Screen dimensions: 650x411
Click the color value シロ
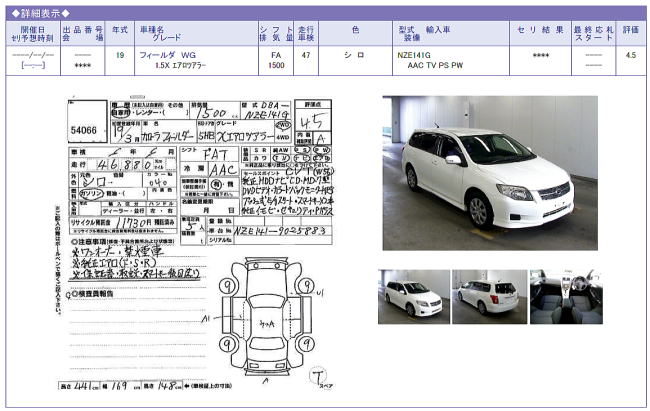[355, 55]
